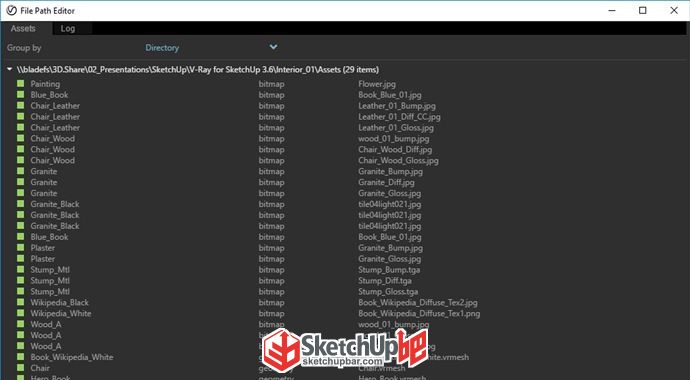
Task: Select the Leather_01_Gloss.jpg file name
Action: [396, 128]
